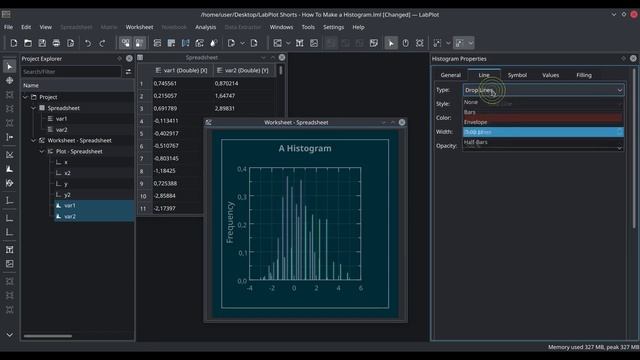The height and width of the screenshot is (360, 640).
Task: Collapse the Plot - Spreadsheet tree node
Action: (x=42, y=151)
